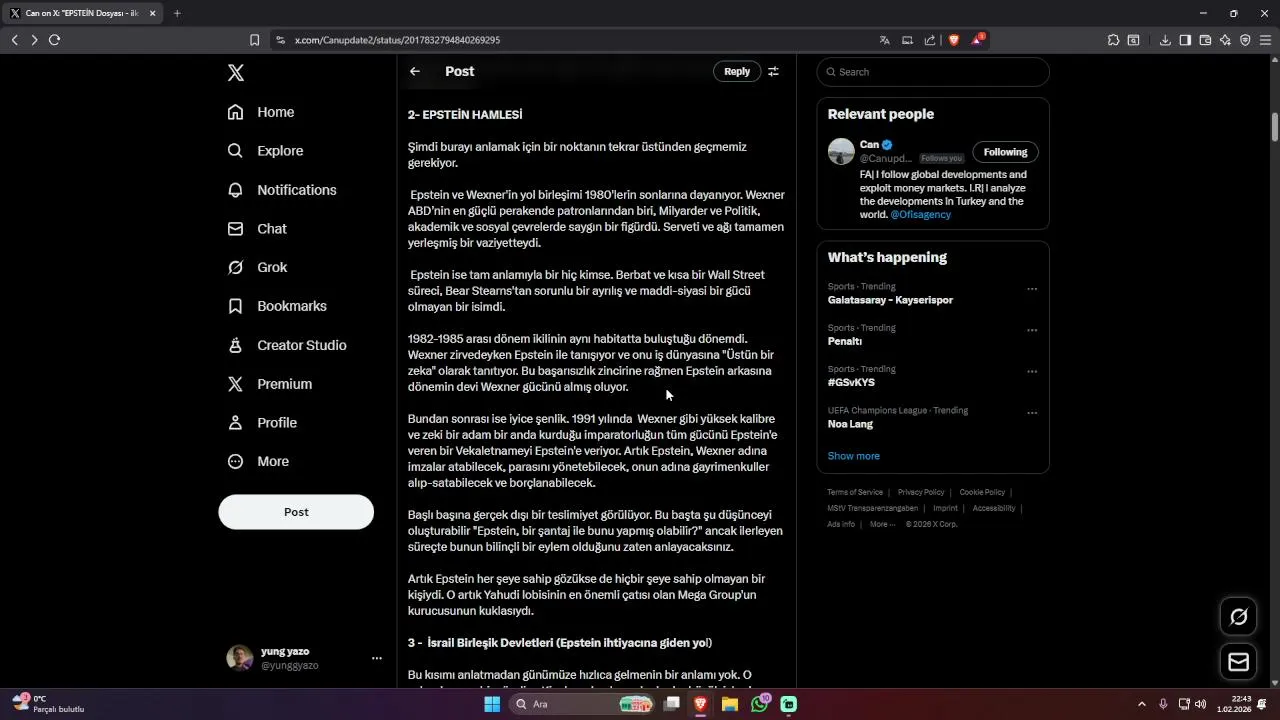1280x720 pixels.
Task: Open the browser extensions puzzle icon
Action: click(1113, 40)
